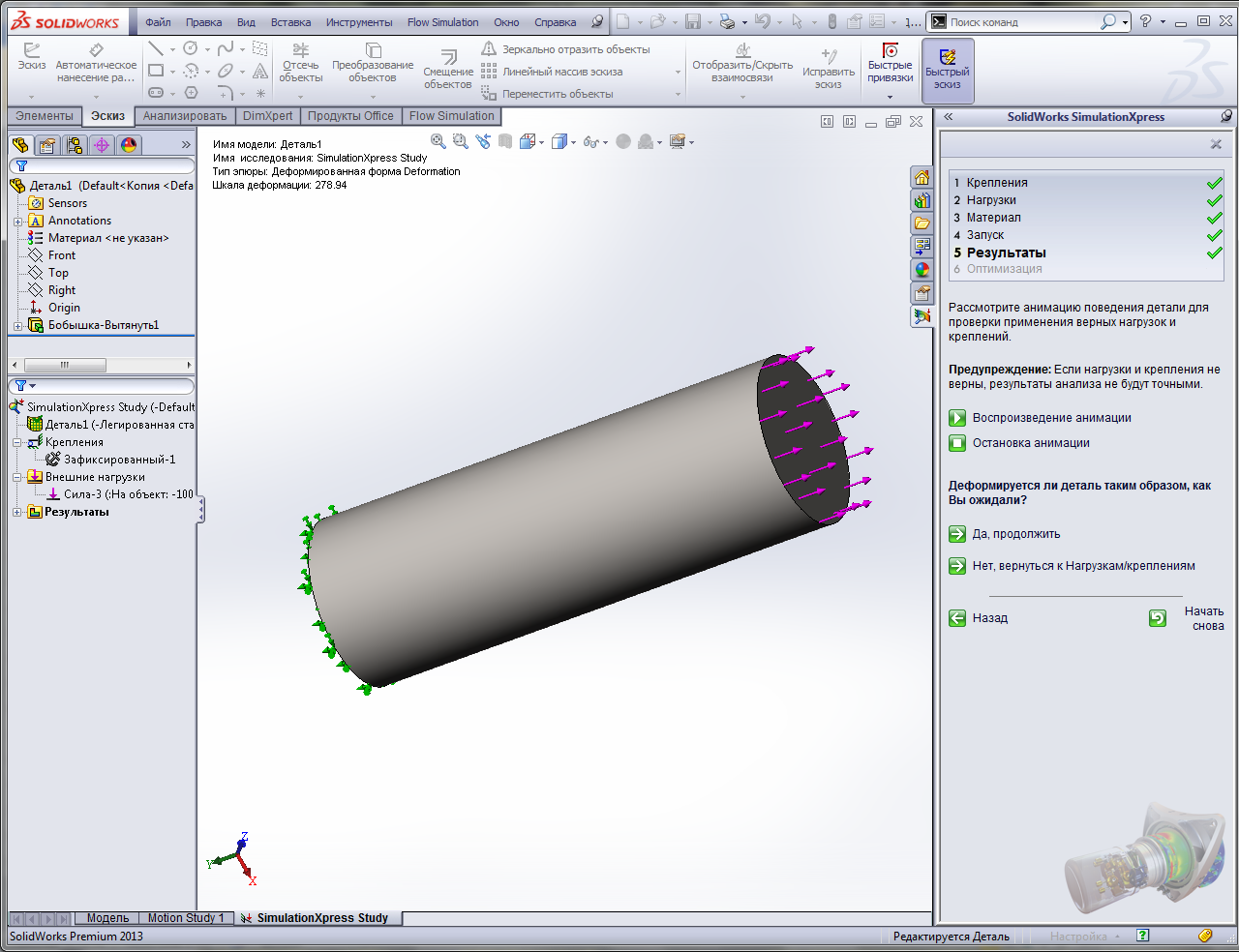Switch to the Элементы ribbon tab

tap(45, 116)
